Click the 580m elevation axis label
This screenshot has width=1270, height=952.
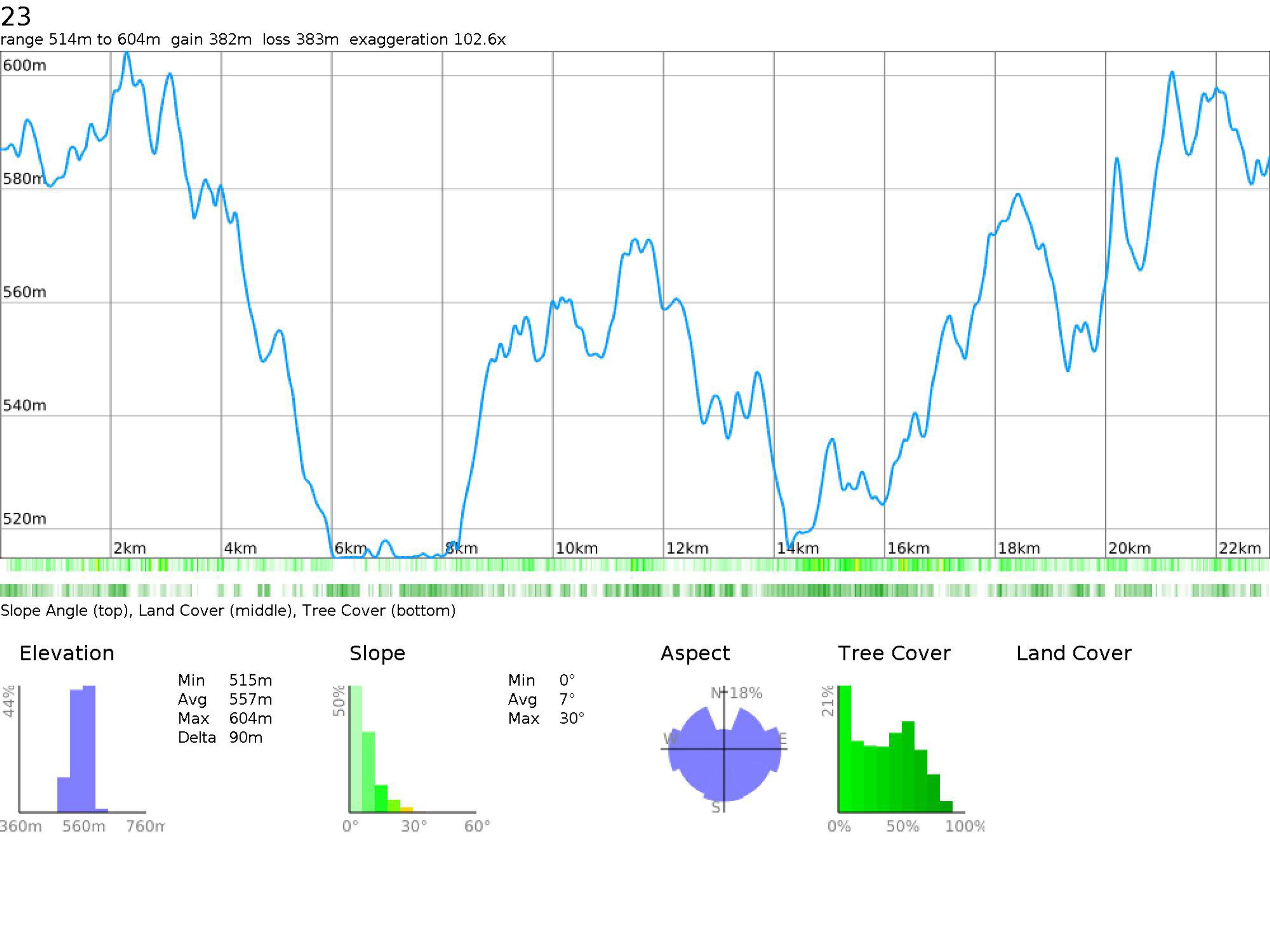click(x=23, y=178)
